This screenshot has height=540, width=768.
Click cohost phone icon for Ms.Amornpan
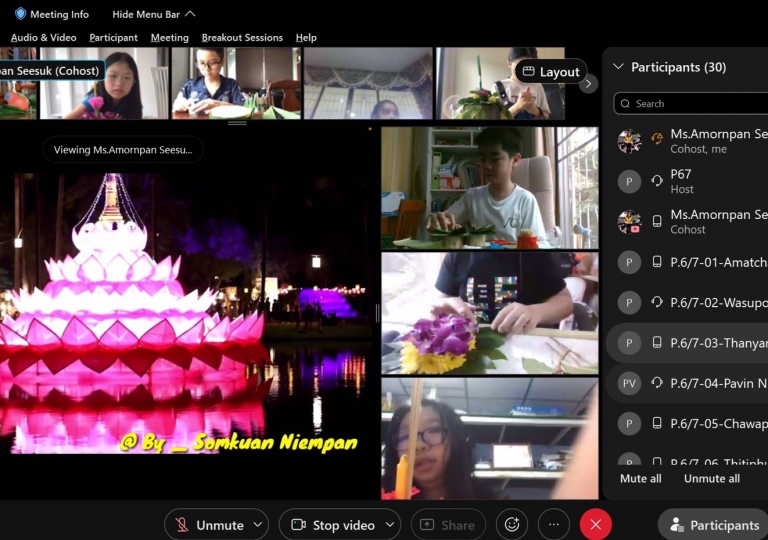click(x=657, y=221)
